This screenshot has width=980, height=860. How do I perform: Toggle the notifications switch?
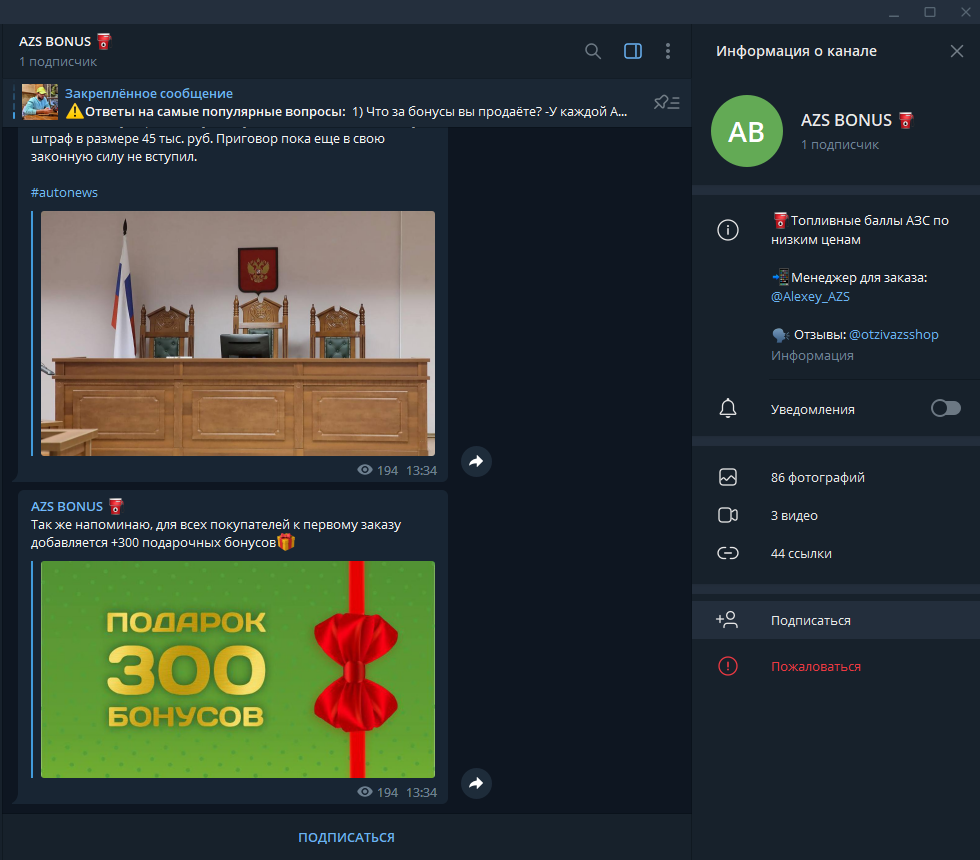coord(946,409)
